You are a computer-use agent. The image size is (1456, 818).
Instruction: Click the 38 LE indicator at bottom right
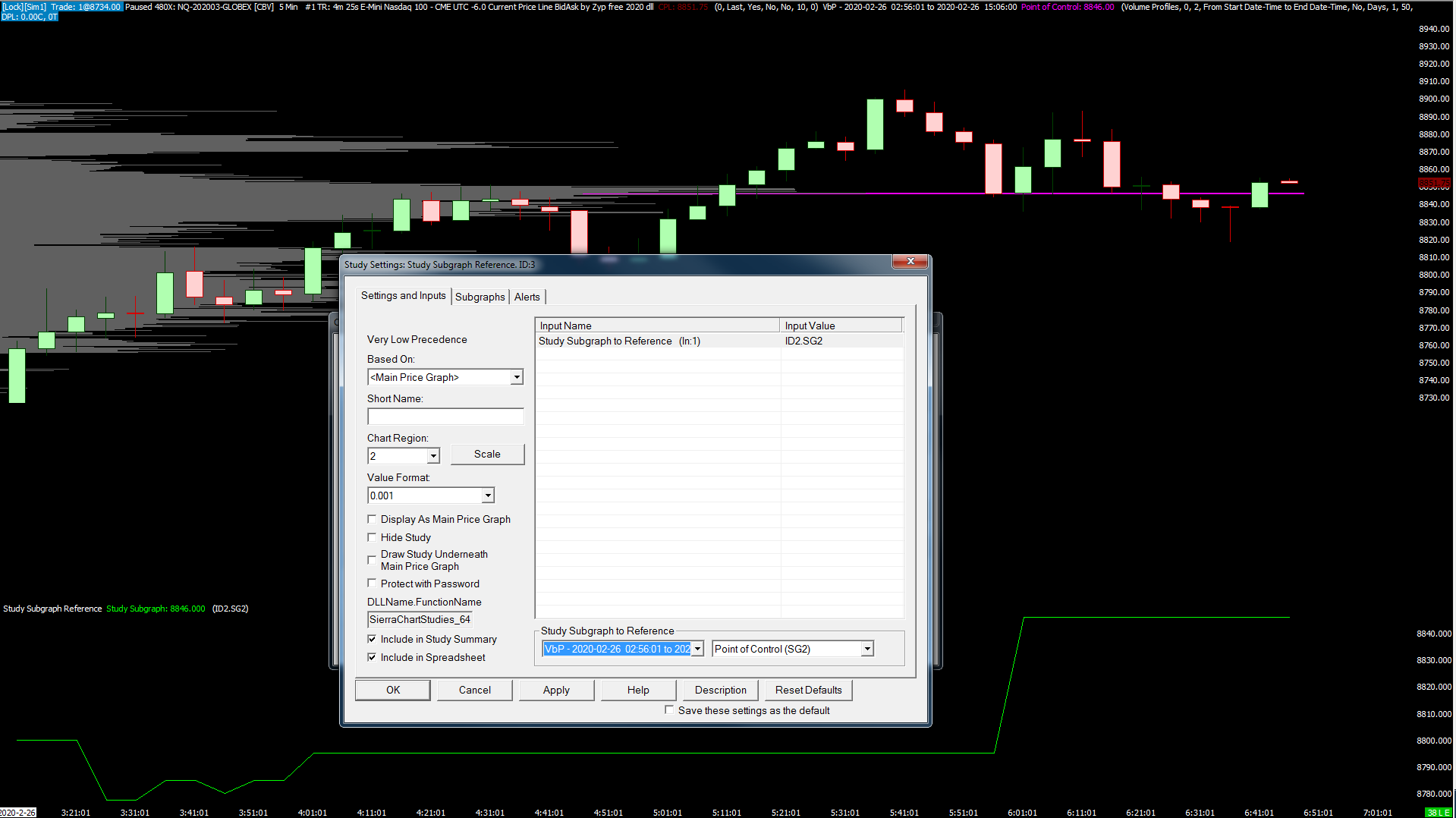(x=1438, y=813)
